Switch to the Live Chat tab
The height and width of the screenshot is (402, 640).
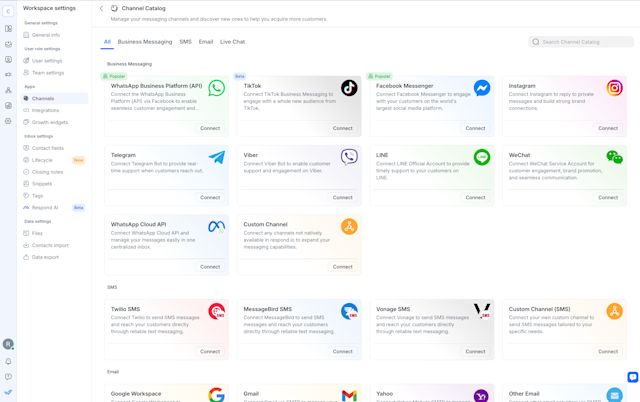click(232, 42)
